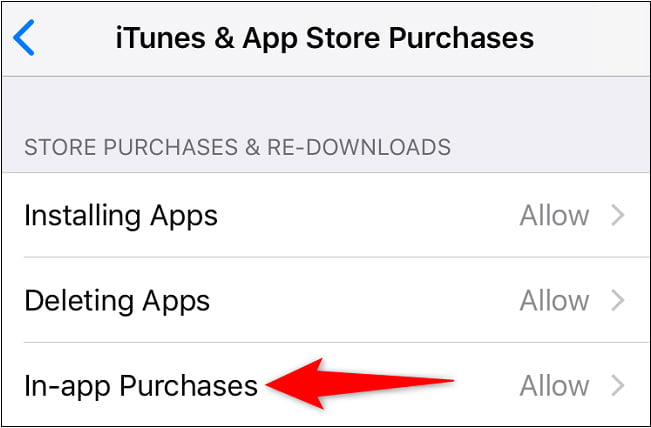Image resolution: width=651 pixels, height=428 pixels.
Task: Tap the Allow value for Deleting Apps
Action: tap(554, 301)
